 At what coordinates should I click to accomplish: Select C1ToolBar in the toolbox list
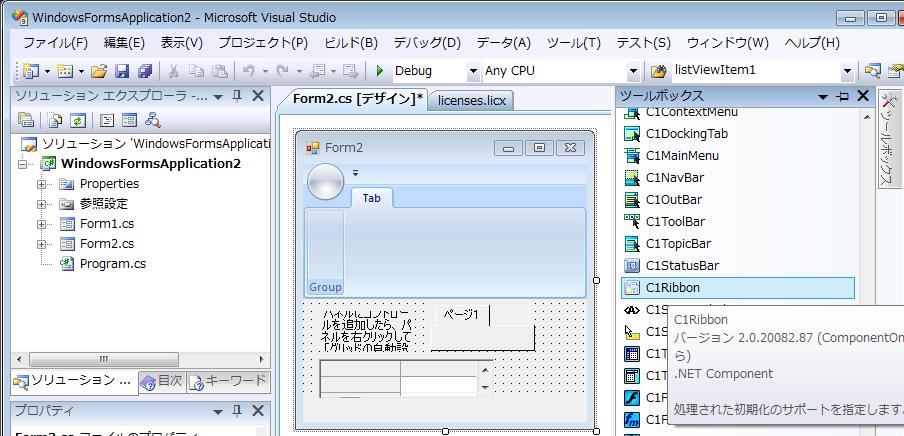click(x=675, y=222)
